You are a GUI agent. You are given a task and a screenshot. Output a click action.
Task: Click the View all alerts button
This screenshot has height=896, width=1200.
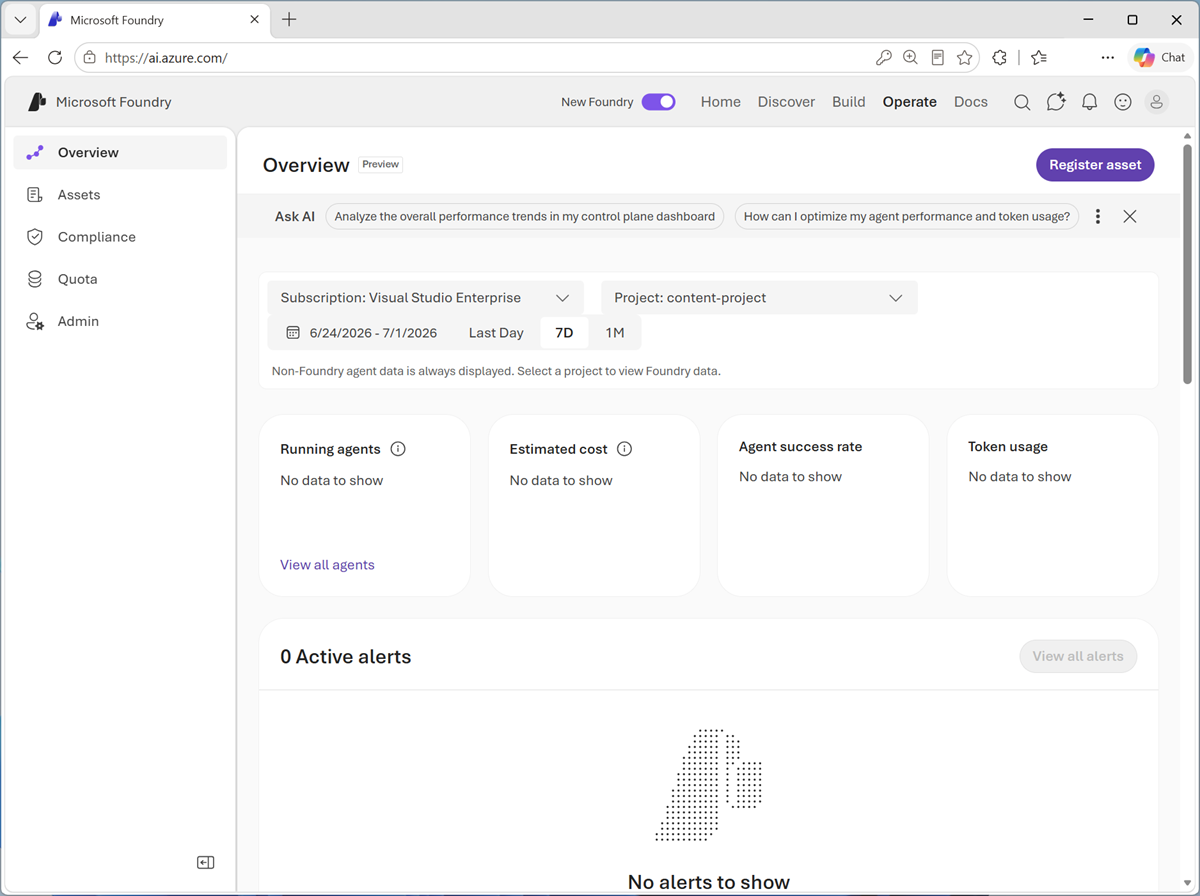(x=1078, y=656)
